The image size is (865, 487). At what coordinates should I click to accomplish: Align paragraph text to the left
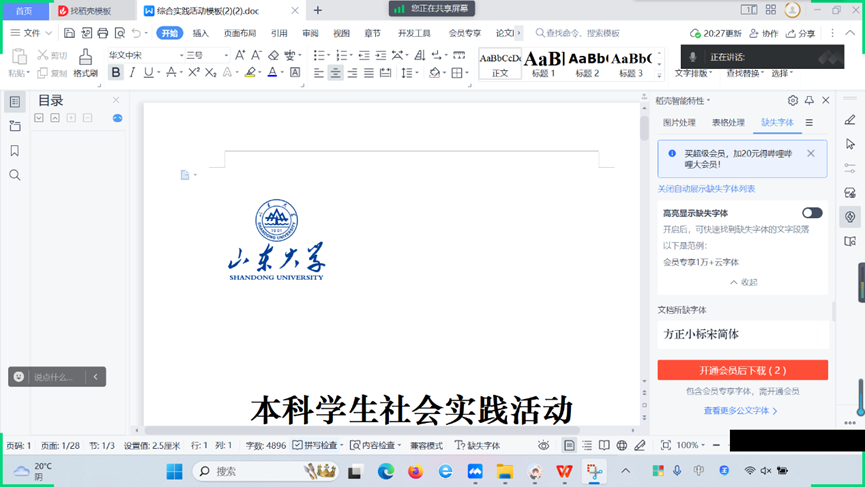319,72
